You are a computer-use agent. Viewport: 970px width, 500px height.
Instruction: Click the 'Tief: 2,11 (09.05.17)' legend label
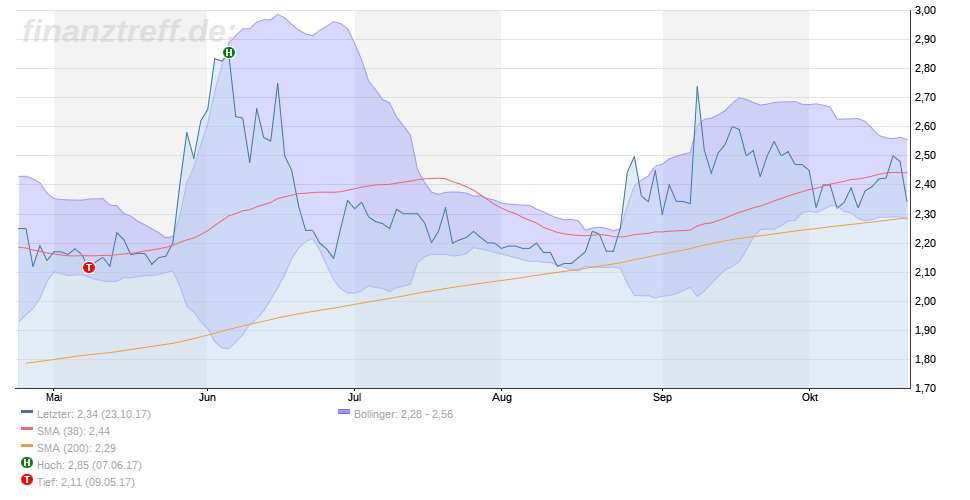pyautogui.click(x=86, y=481)
